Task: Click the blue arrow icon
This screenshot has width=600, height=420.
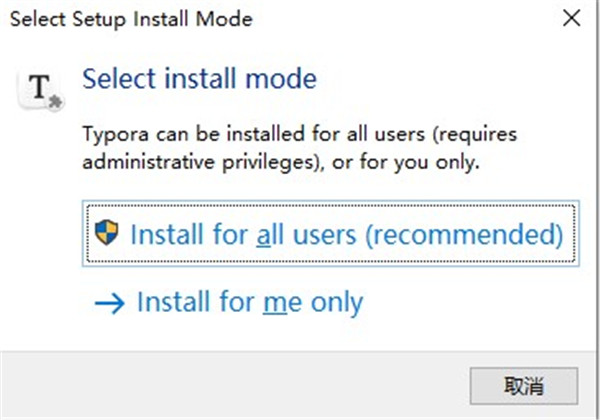Action: 108,301
